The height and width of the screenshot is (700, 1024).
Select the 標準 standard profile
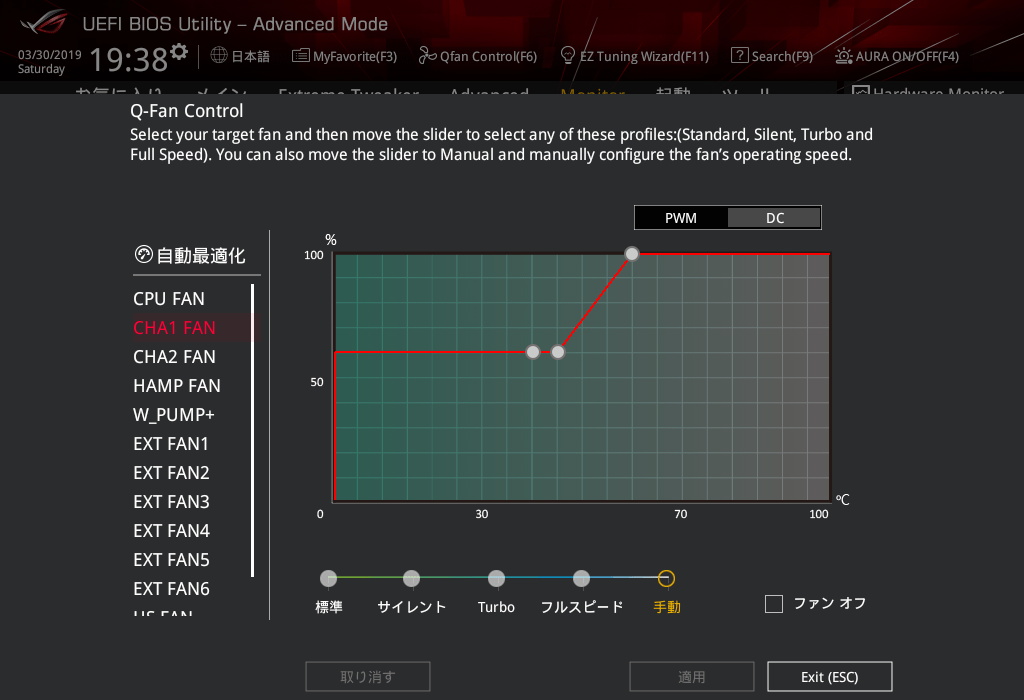[x=328, y=579]
